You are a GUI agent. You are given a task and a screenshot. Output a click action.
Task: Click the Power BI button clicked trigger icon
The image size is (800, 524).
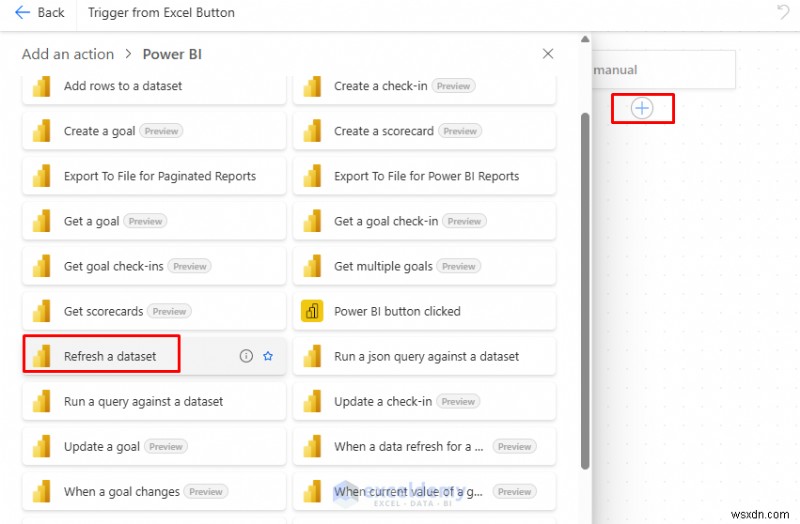pyautogui.click(x=312, y=311)
